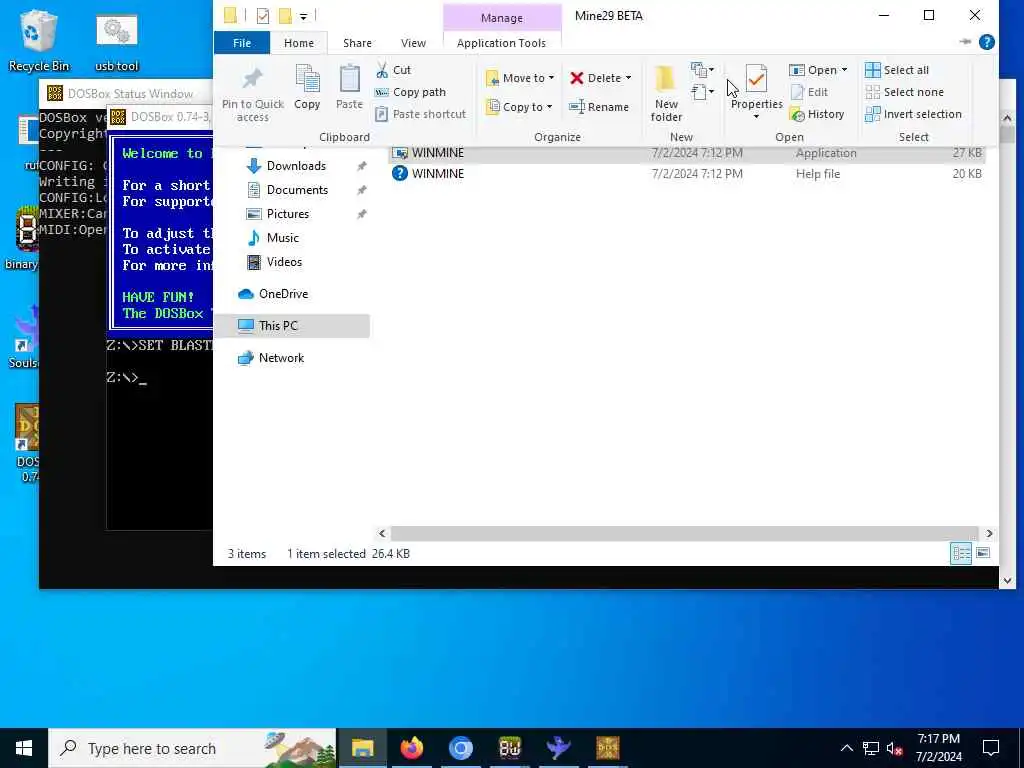This screenshot has height=768, width=1024.
Task: Click scroll down arrow of DOSBox Status Window
Action: tap(1007, 580)
